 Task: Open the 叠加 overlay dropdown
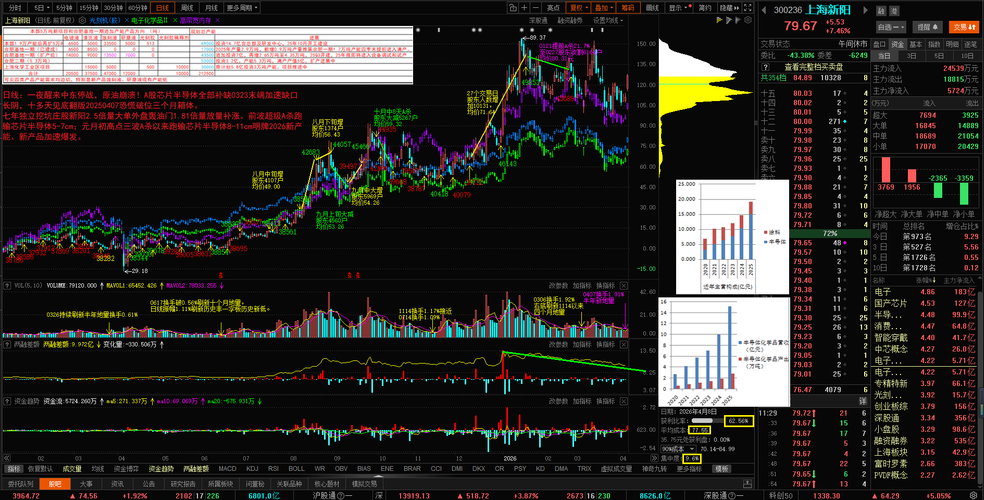602,8
